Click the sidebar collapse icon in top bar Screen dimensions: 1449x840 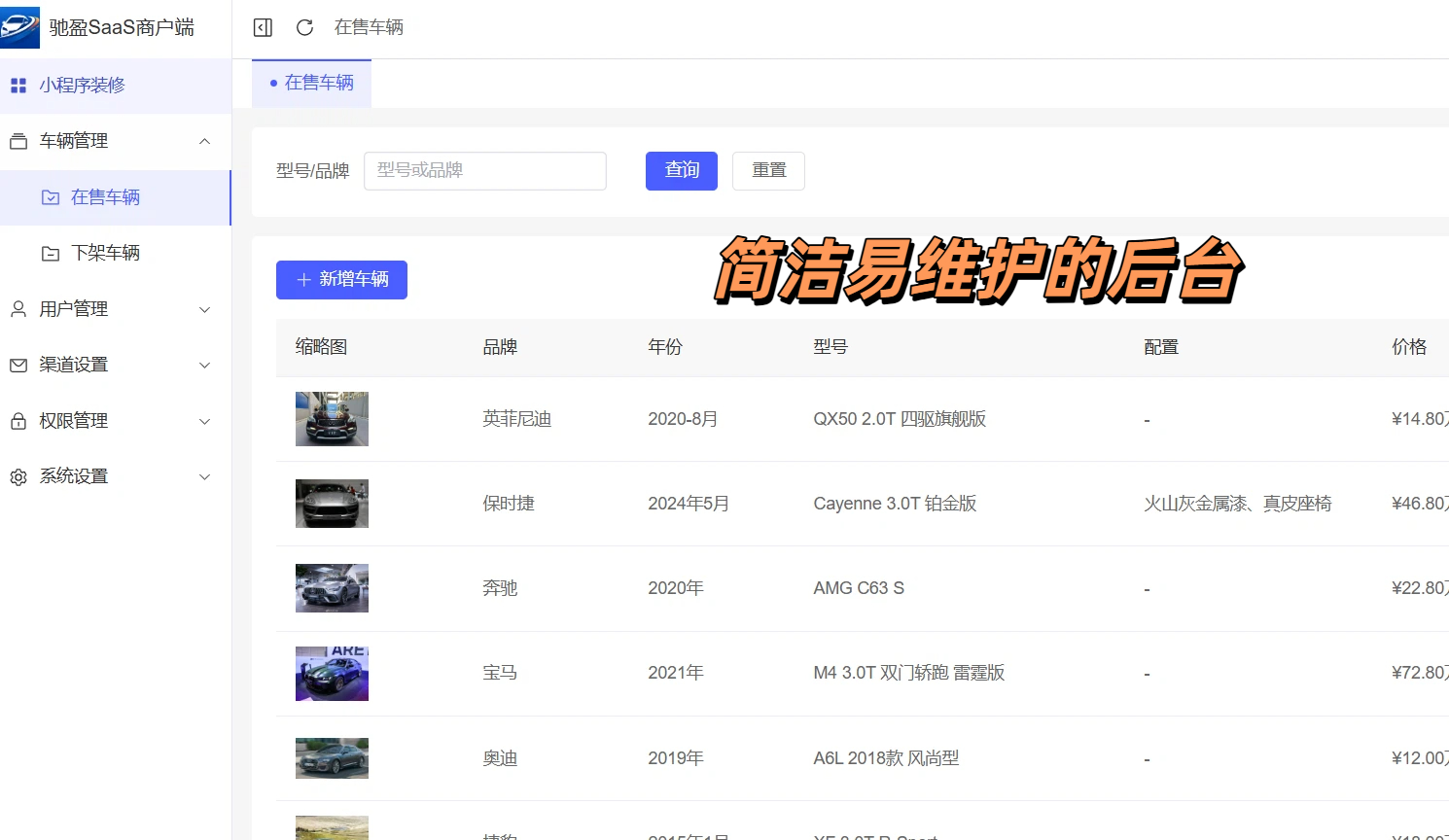262,27
